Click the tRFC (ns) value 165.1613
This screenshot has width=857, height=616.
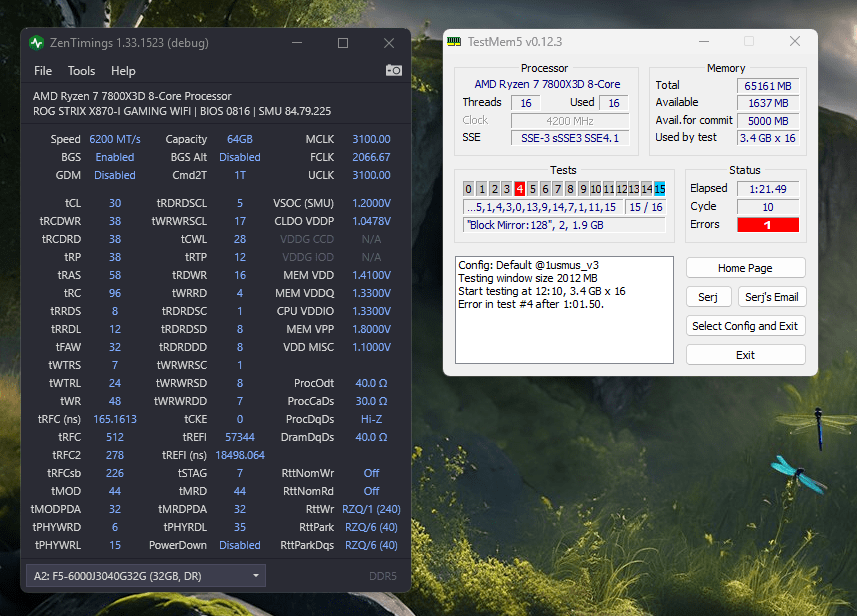pos(115,419)
